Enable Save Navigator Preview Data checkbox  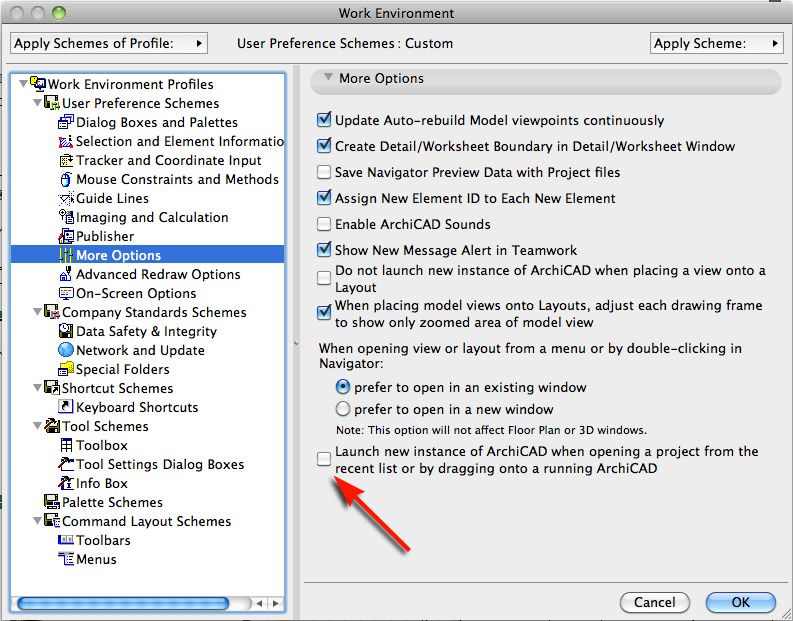324,172
